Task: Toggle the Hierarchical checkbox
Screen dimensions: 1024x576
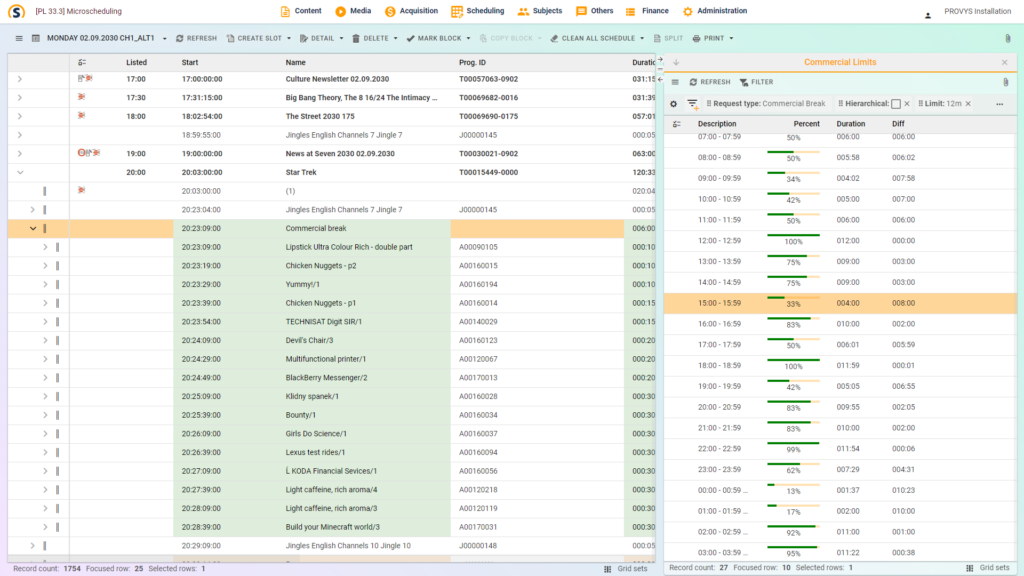Action: click(x=896, y=104)
